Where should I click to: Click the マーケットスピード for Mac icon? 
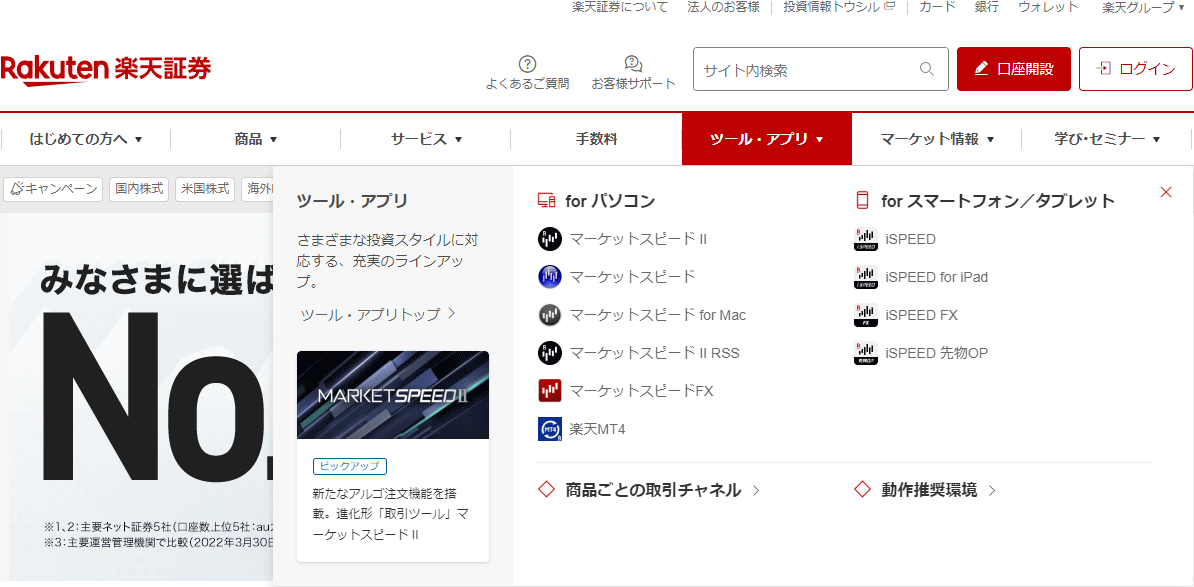click(549, 314)
